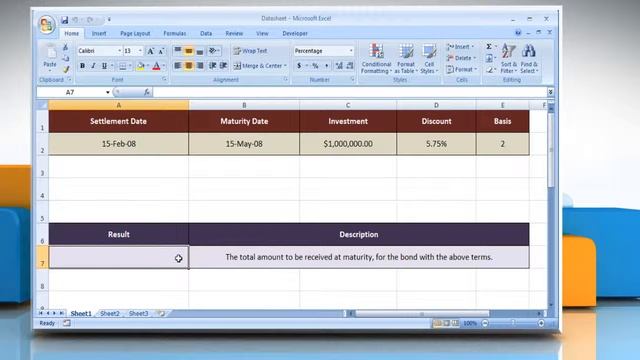The width and height of the screenshot is (640, 360).
Task: Click the Copy icon in Clipboard group
Action: [66, 59]
